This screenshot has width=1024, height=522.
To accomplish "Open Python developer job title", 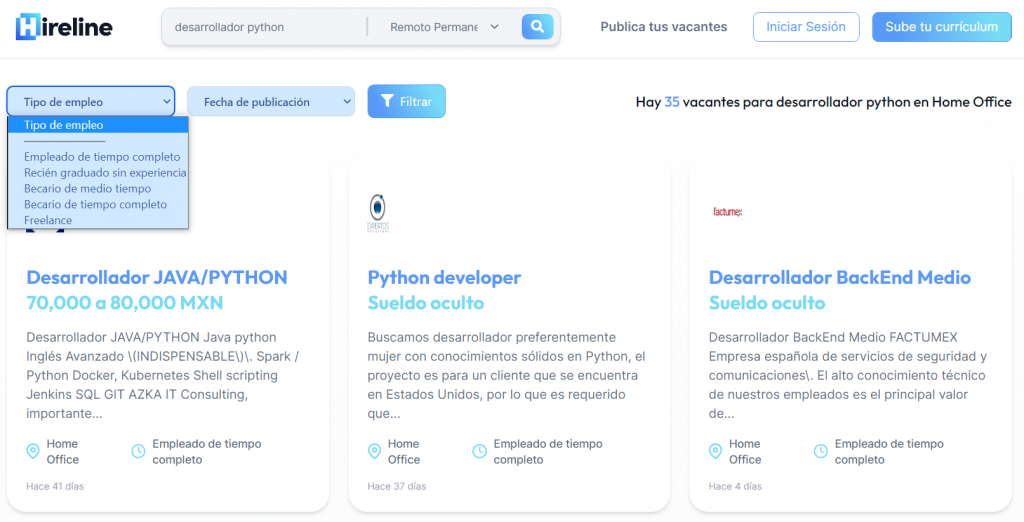I will [x=444, y=277].
